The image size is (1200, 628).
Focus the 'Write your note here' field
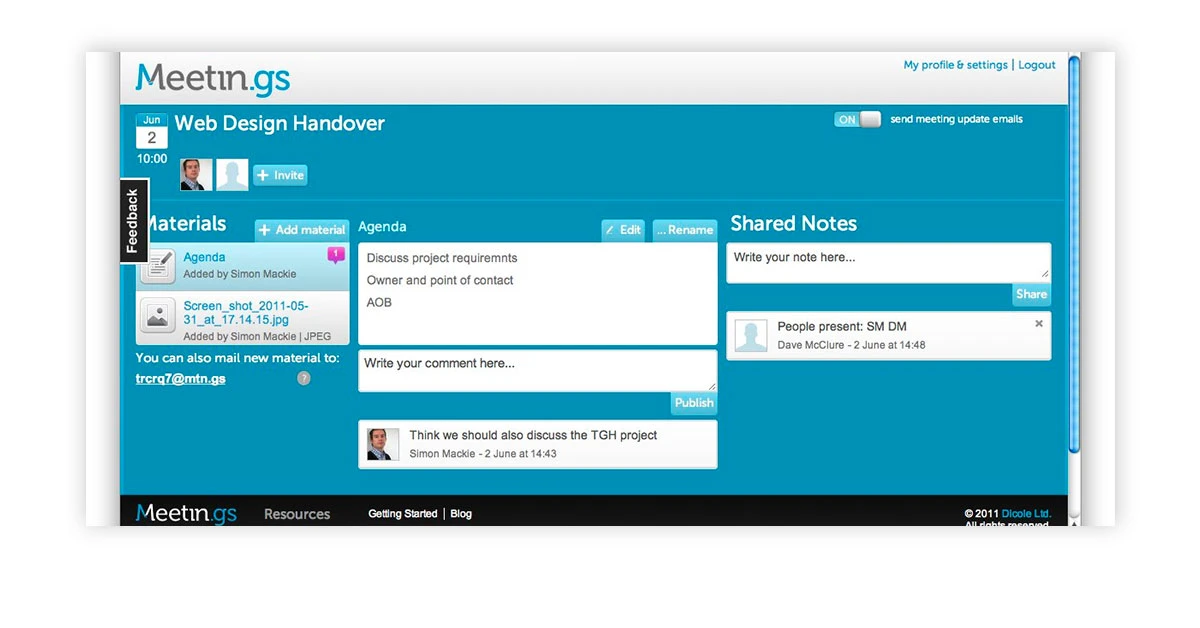(x=889, y=262)
